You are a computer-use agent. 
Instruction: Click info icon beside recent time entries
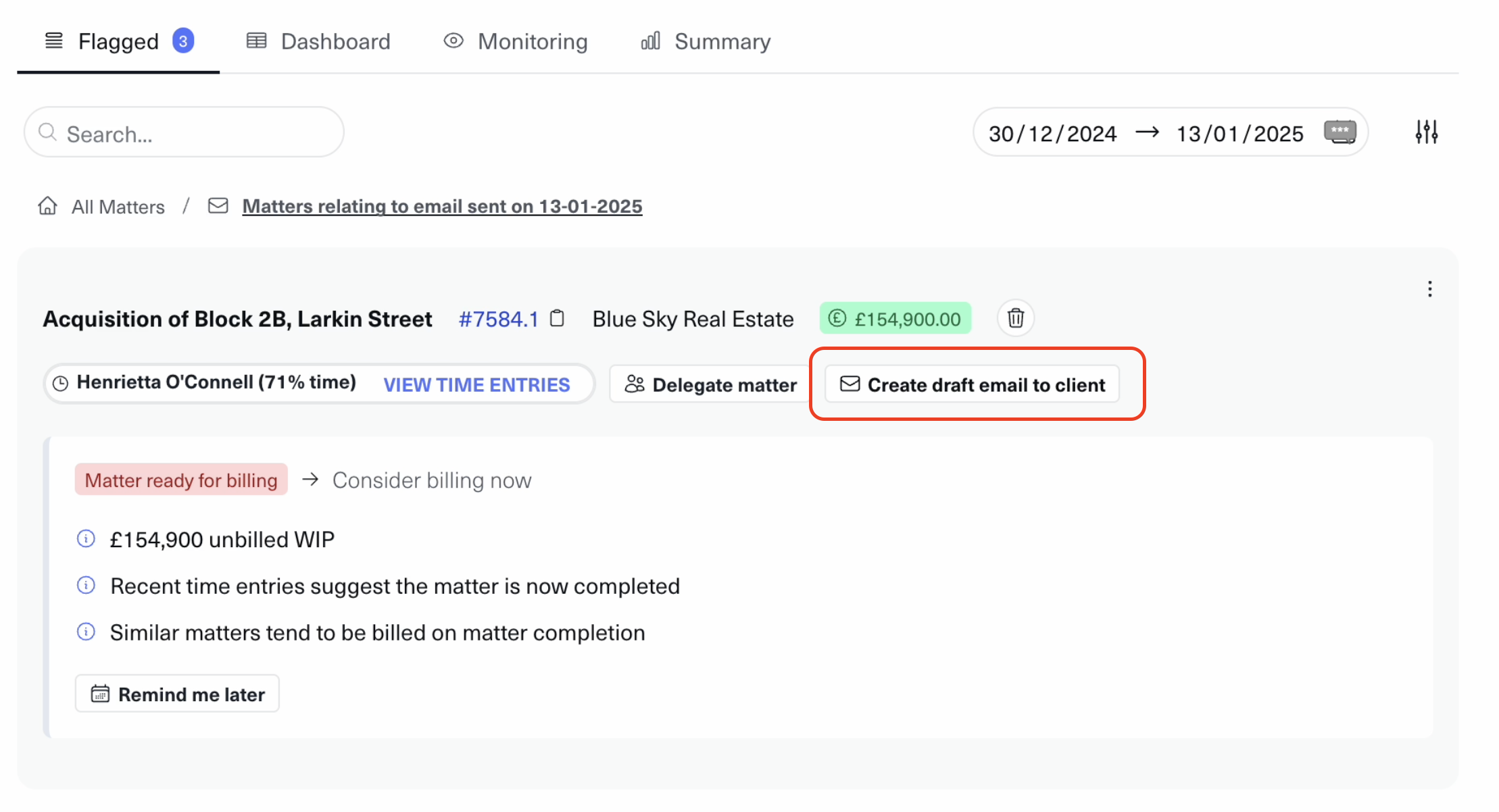pos(86,585)
